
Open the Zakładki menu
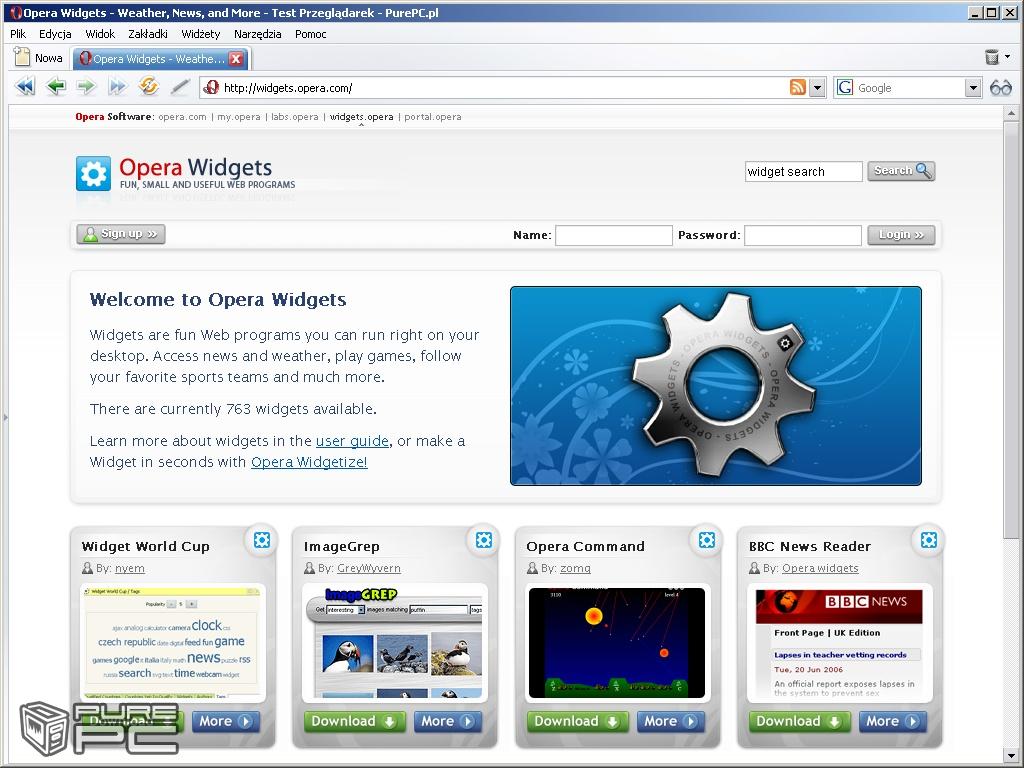pos(148,34)
